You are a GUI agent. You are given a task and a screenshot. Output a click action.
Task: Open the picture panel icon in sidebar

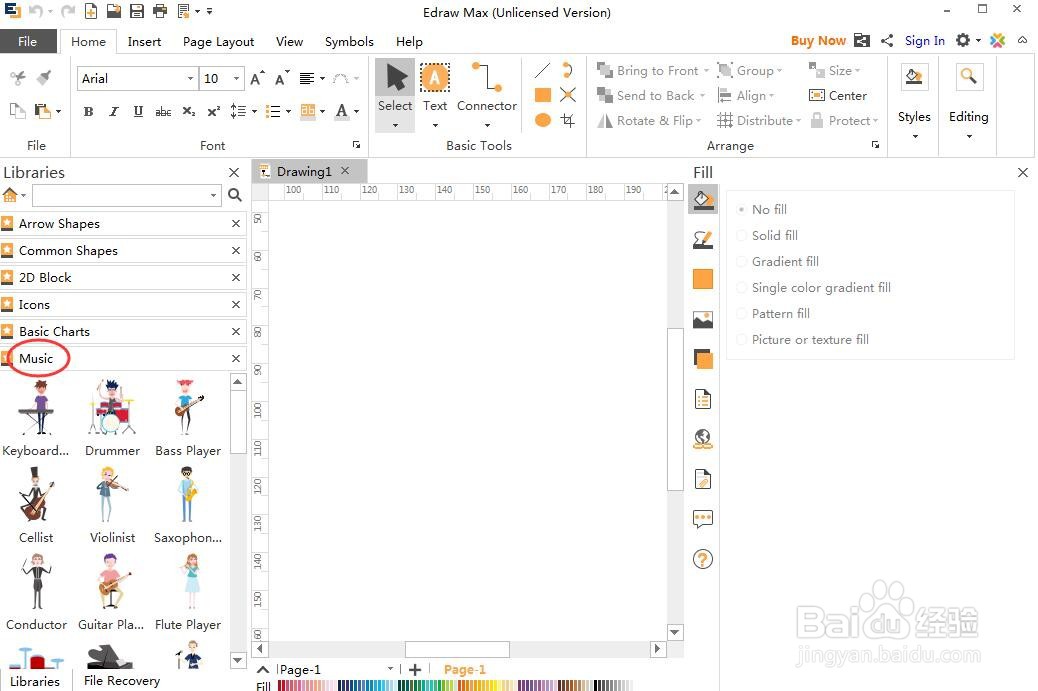pos(702,320)
